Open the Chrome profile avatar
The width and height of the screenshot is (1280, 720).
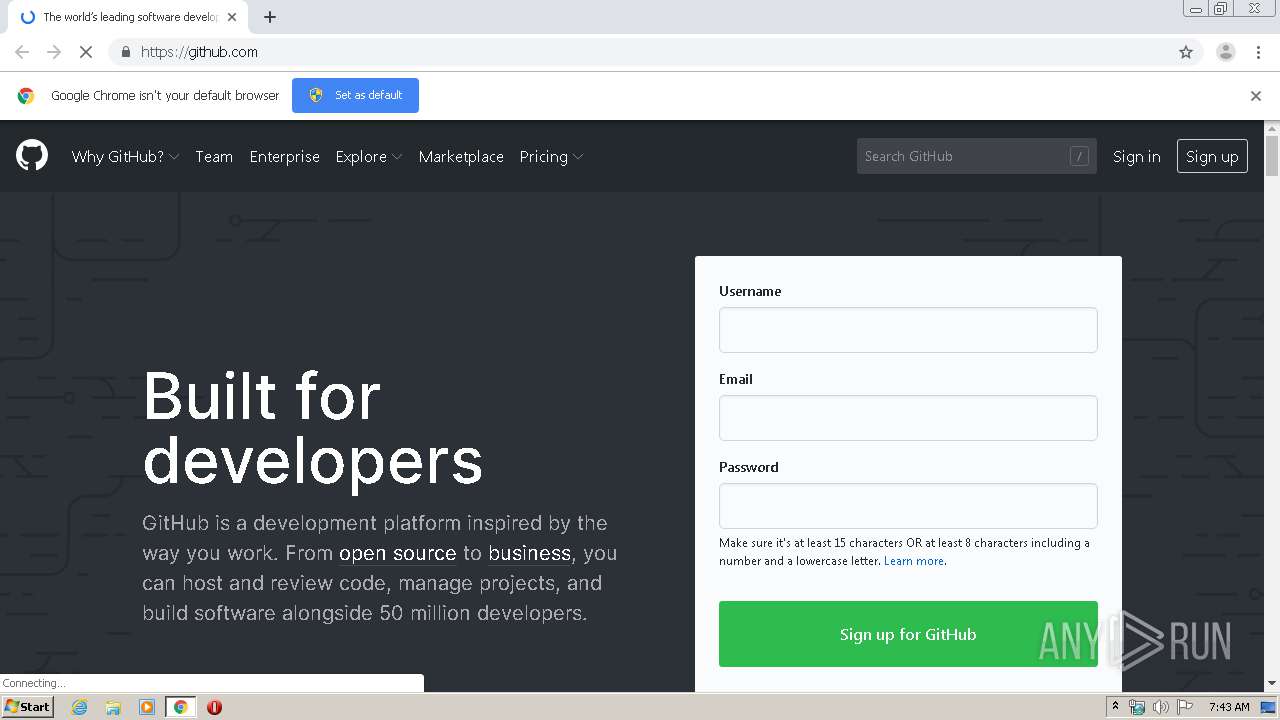[1226, 52]
